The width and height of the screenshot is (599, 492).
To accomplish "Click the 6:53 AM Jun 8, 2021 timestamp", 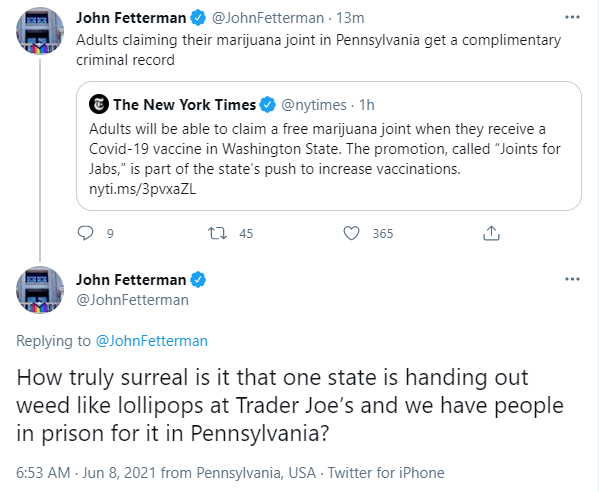I will click(86, 473).
